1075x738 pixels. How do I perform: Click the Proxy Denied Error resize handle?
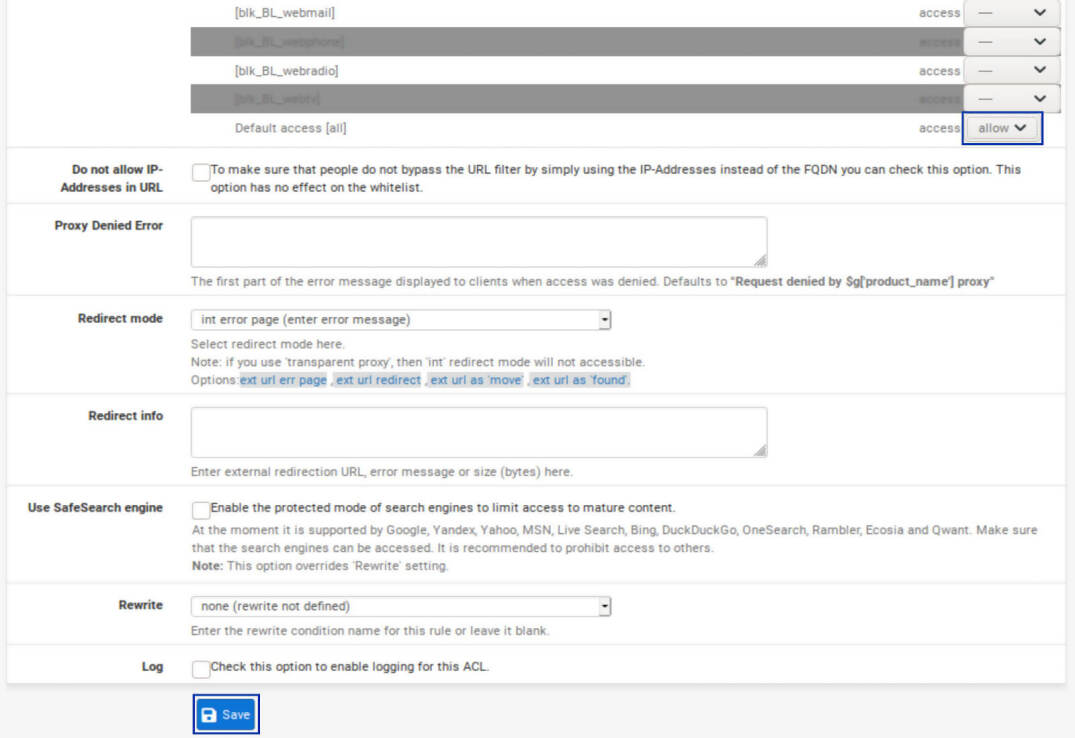[762, 258]
